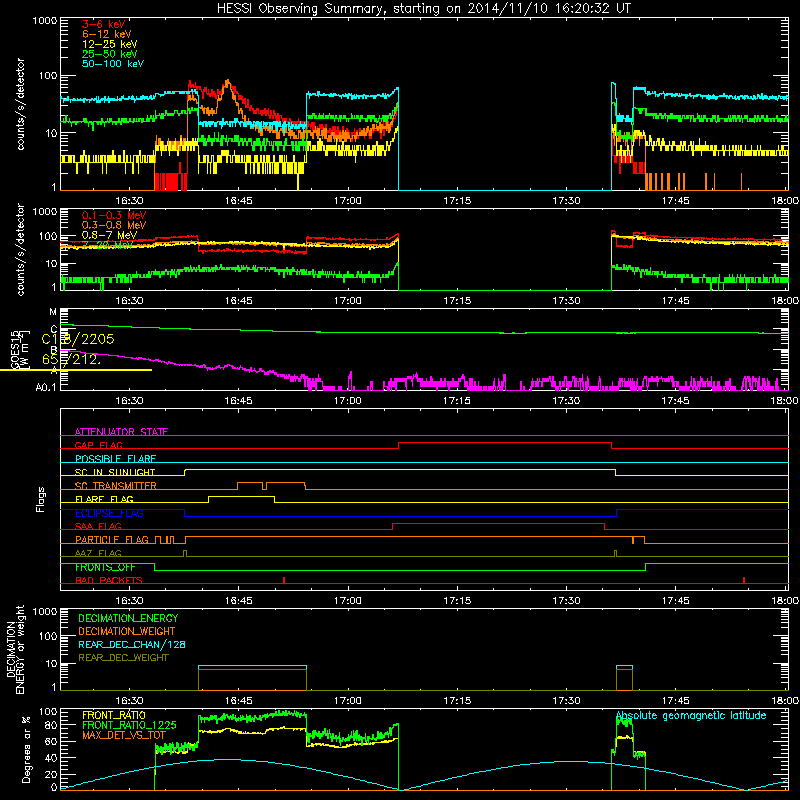This screenshot has width=800, height=800.
Task: Click the 'SC_TRANSMITTER' flag label
Action: click(116, 485)
